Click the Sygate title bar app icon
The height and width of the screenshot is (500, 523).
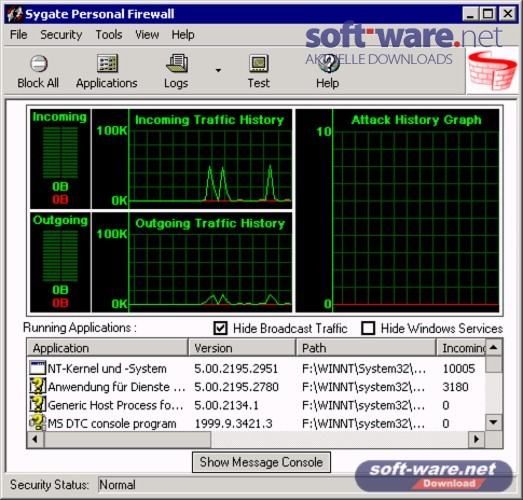coord(15,14)
